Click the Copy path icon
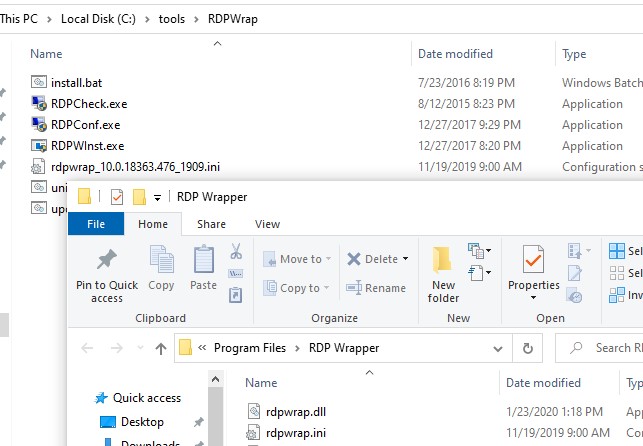Viewport: 643px width, 446px height. click(235, 273)
